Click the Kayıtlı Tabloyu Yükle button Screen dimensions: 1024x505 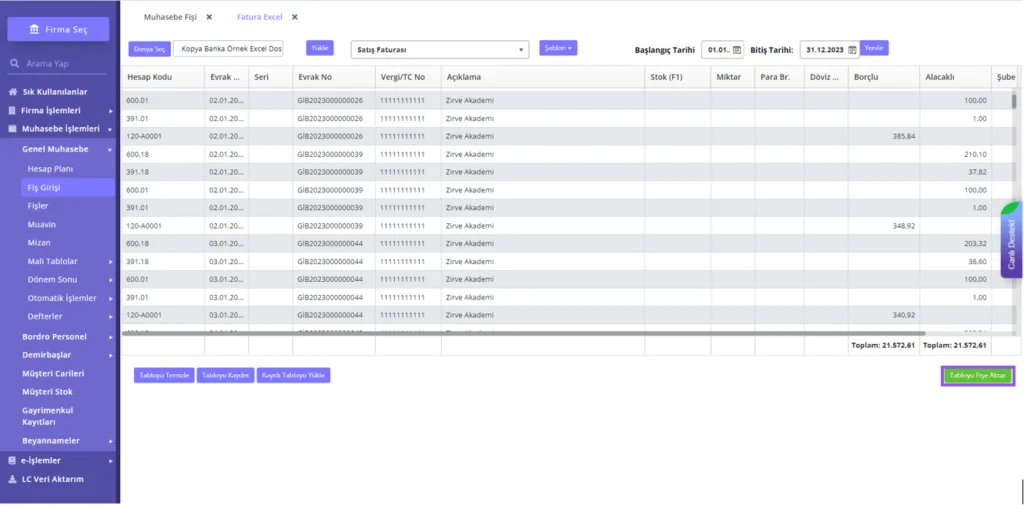293,376
